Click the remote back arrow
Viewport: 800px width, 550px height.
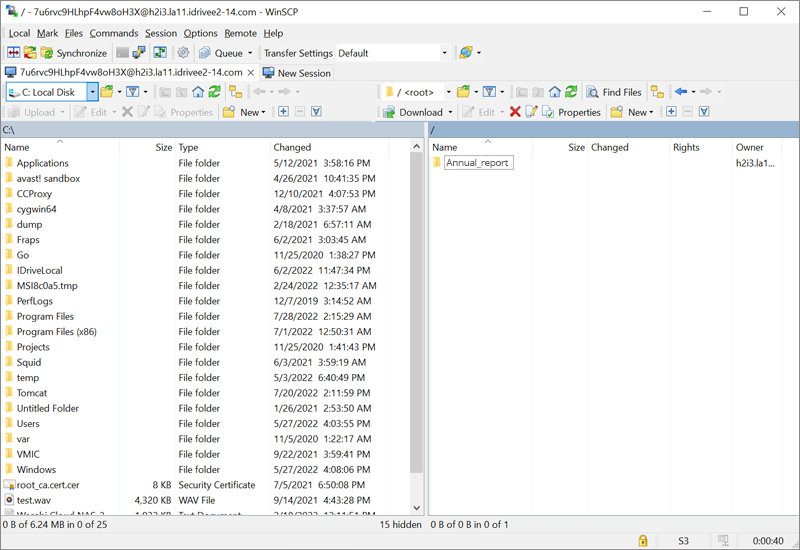point(681,92)
